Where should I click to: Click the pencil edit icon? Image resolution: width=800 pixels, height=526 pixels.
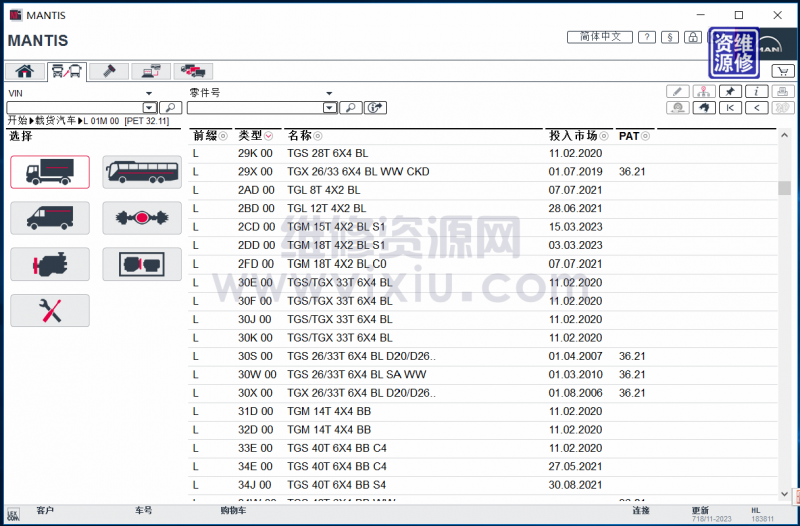(678, 91)
